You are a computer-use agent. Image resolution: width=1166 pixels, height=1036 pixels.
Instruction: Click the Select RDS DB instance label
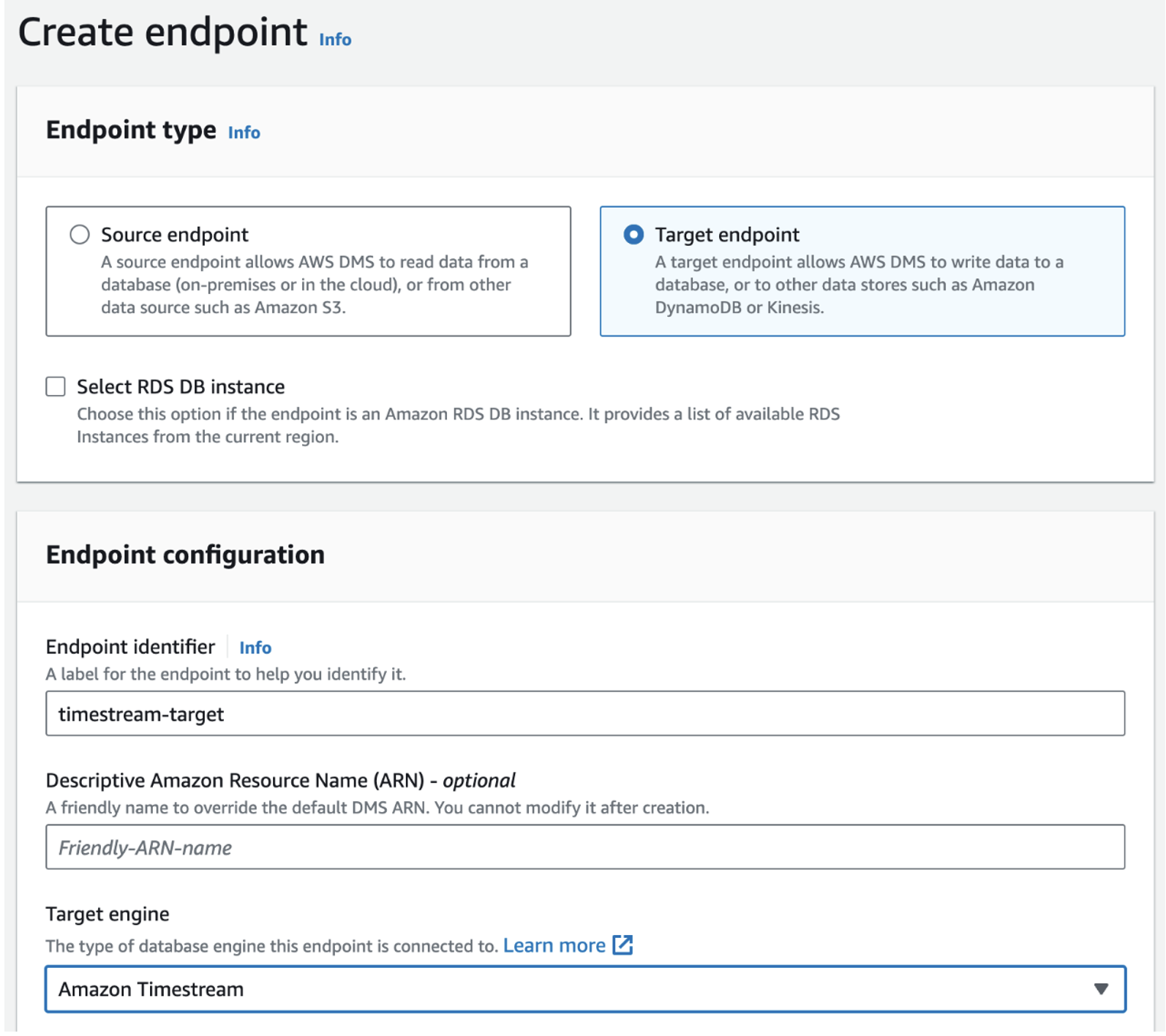point(181,386)
